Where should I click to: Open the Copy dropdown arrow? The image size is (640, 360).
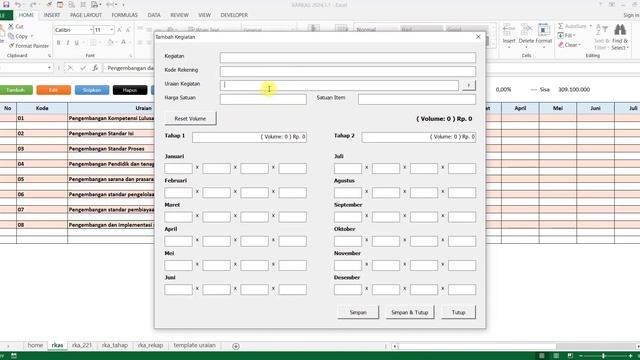click(32, 36)
